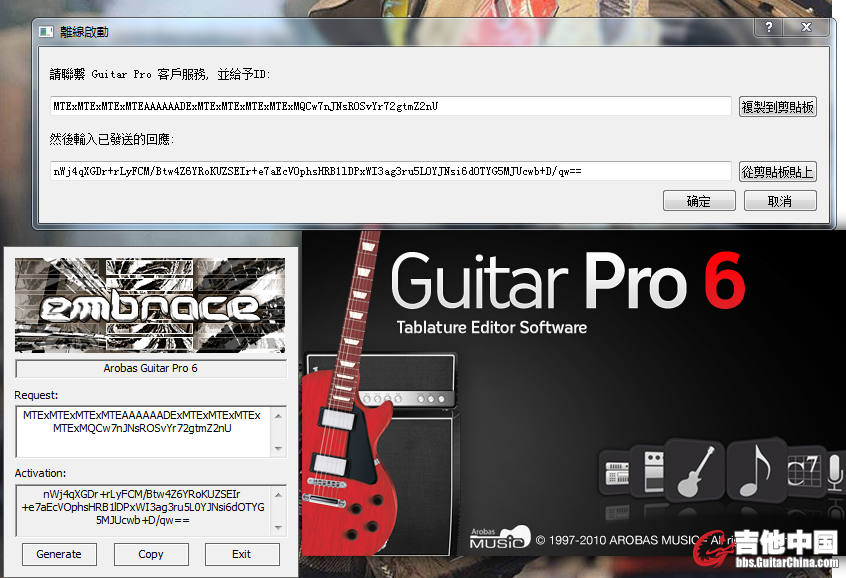The height and width of the screenshot is (578, 846).
Task: Click the music note icon on the splash screen
Action: (x=755, y=471)
